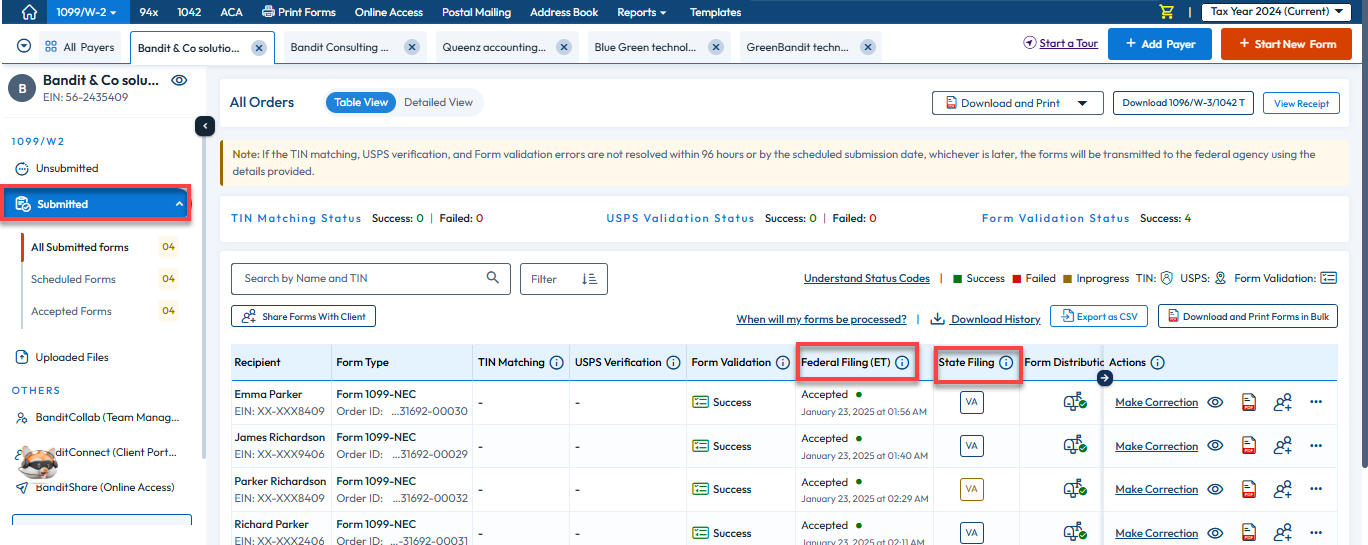Open more options for Parker Richardson
The image size is (1368, 545).
click(1316, 489)
